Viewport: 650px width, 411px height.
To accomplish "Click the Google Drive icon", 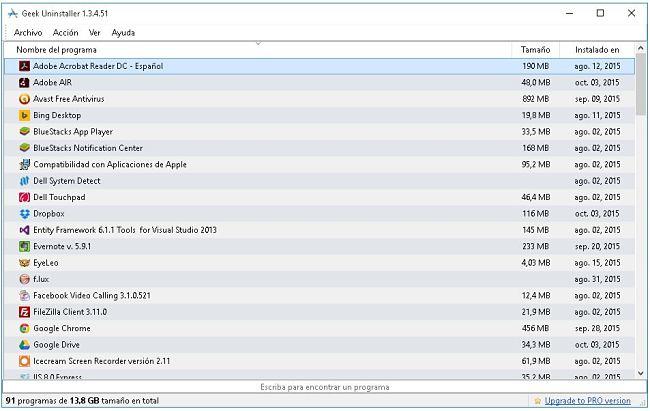I will (x=24, y=345).
